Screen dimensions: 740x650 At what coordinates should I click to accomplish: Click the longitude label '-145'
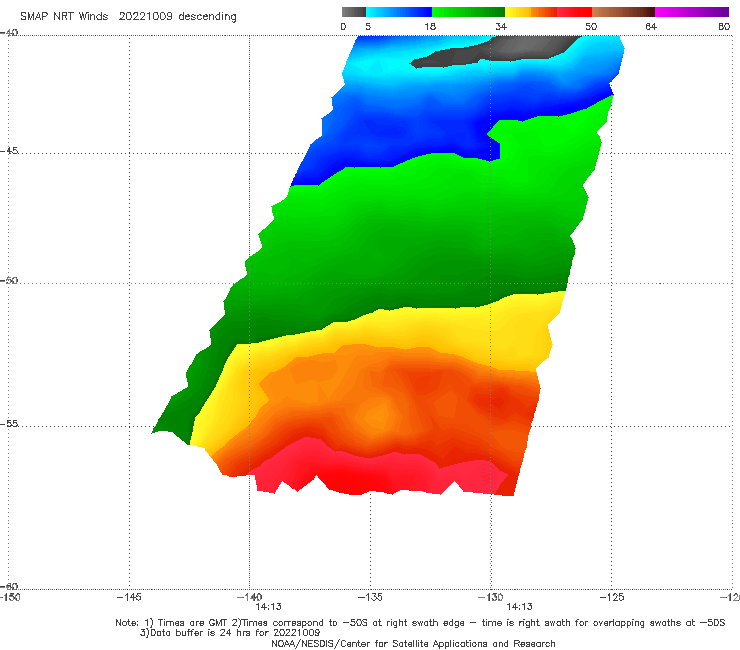[129, 598]
